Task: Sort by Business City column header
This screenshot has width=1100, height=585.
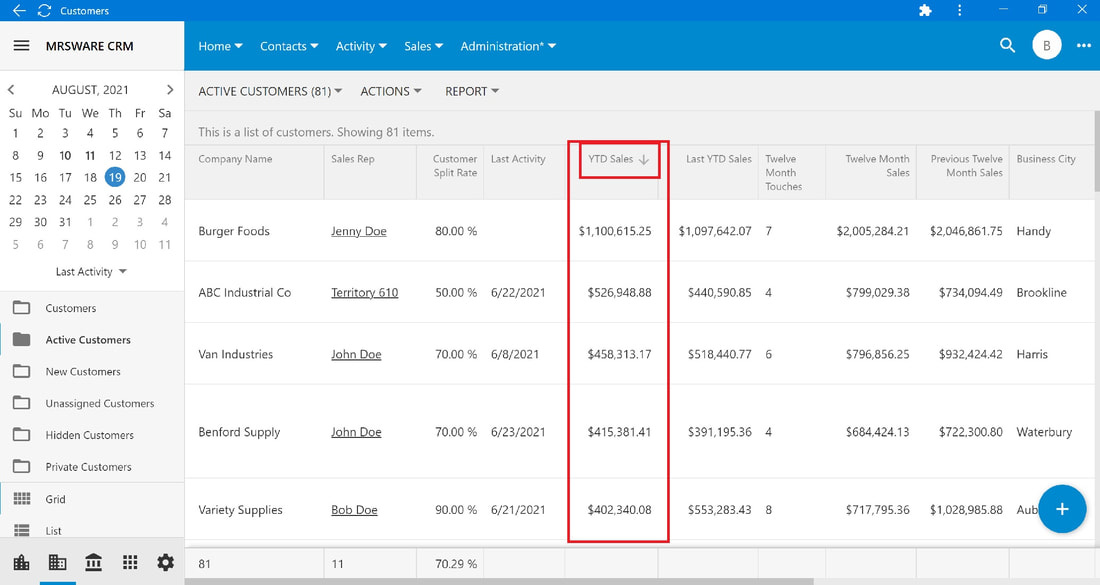Action: [x=1046, y=159]
